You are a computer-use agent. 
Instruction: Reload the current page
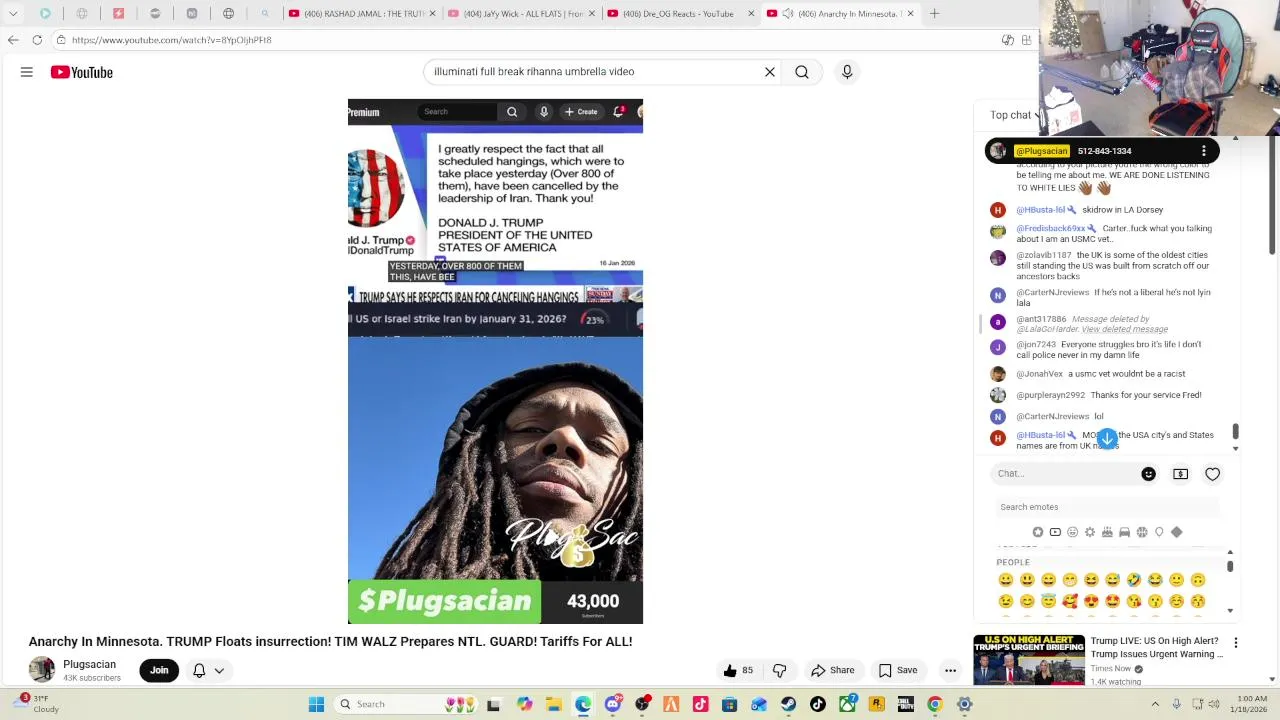tap(37, 40)
